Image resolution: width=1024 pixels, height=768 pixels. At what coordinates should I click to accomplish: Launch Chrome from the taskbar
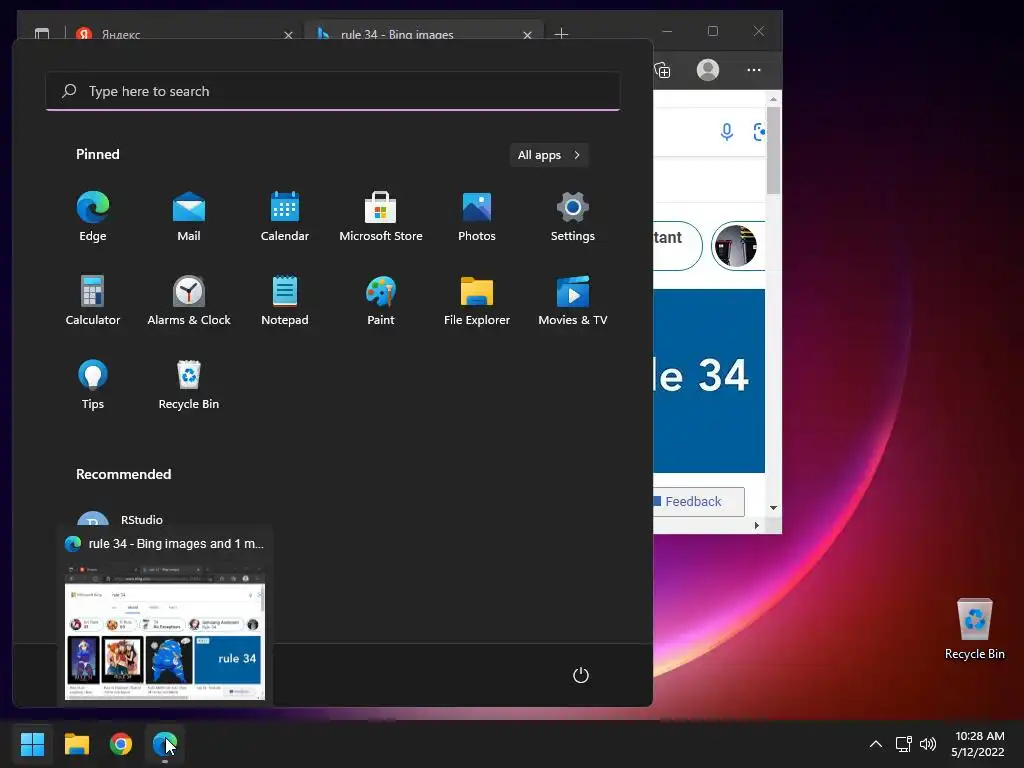[121, 744]
